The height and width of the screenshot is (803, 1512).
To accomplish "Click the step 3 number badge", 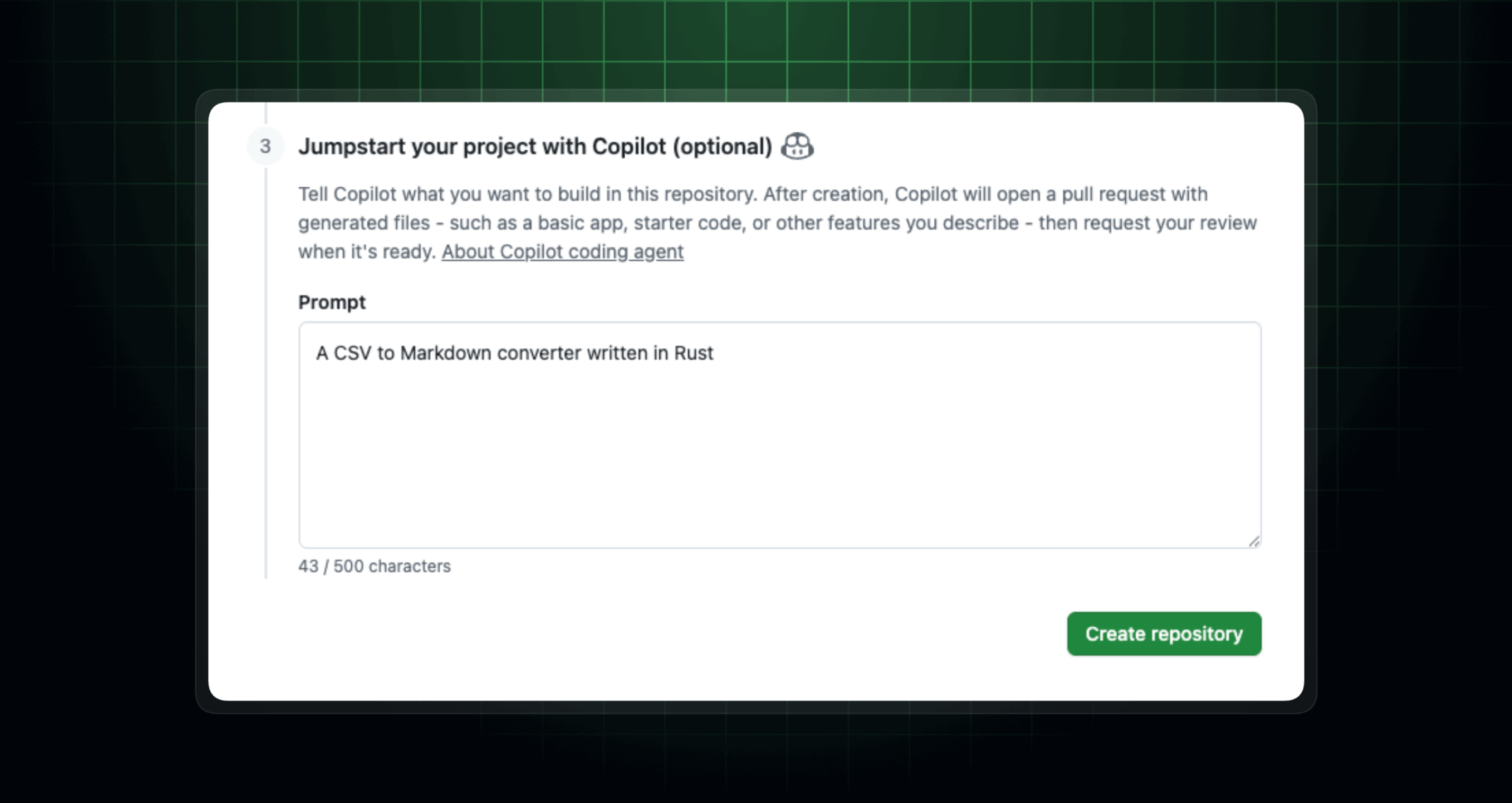I will (265, 146).
